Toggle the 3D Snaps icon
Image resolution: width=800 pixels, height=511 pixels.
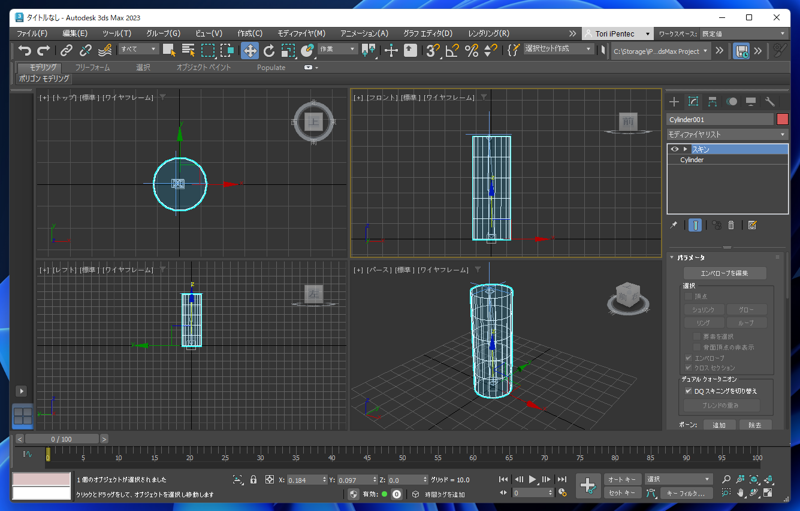[433, 50]
